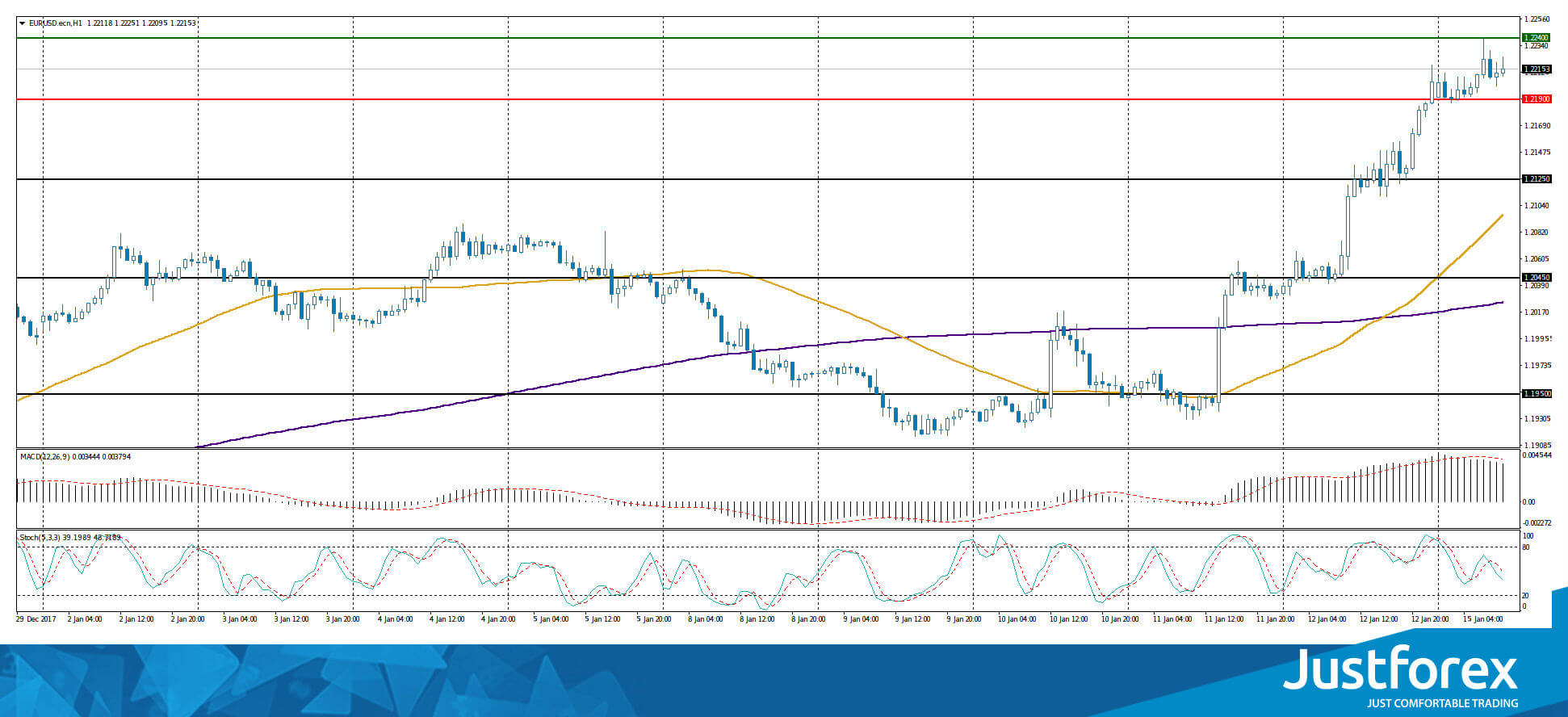Click the 1.22560 price scale value

[x=1537, y=19]
